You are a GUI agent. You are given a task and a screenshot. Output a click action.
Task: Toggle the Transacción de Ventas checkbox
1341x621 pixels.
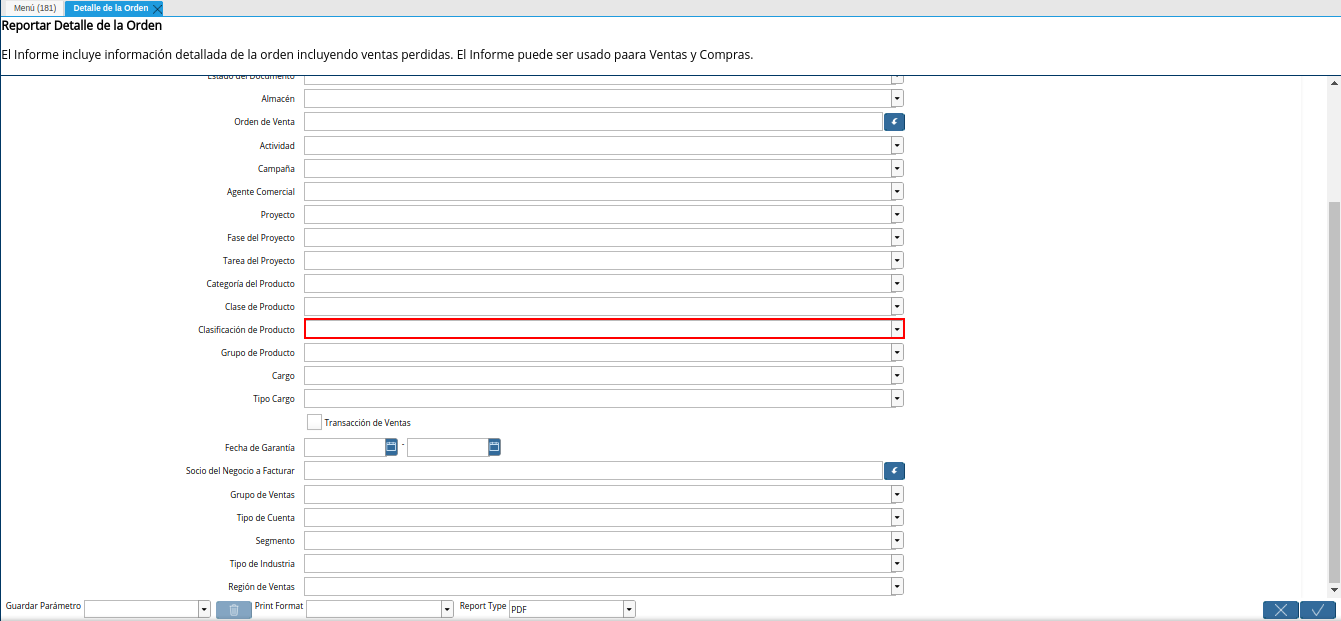tap(314, 422)
